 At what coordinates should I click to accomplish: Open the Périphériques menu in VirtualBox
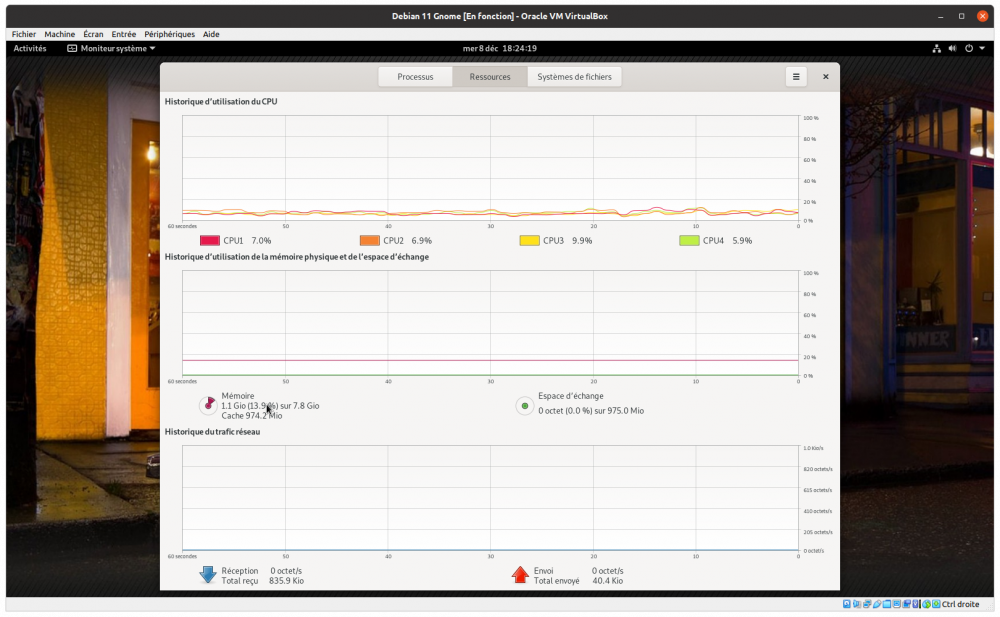pos(169,34)
